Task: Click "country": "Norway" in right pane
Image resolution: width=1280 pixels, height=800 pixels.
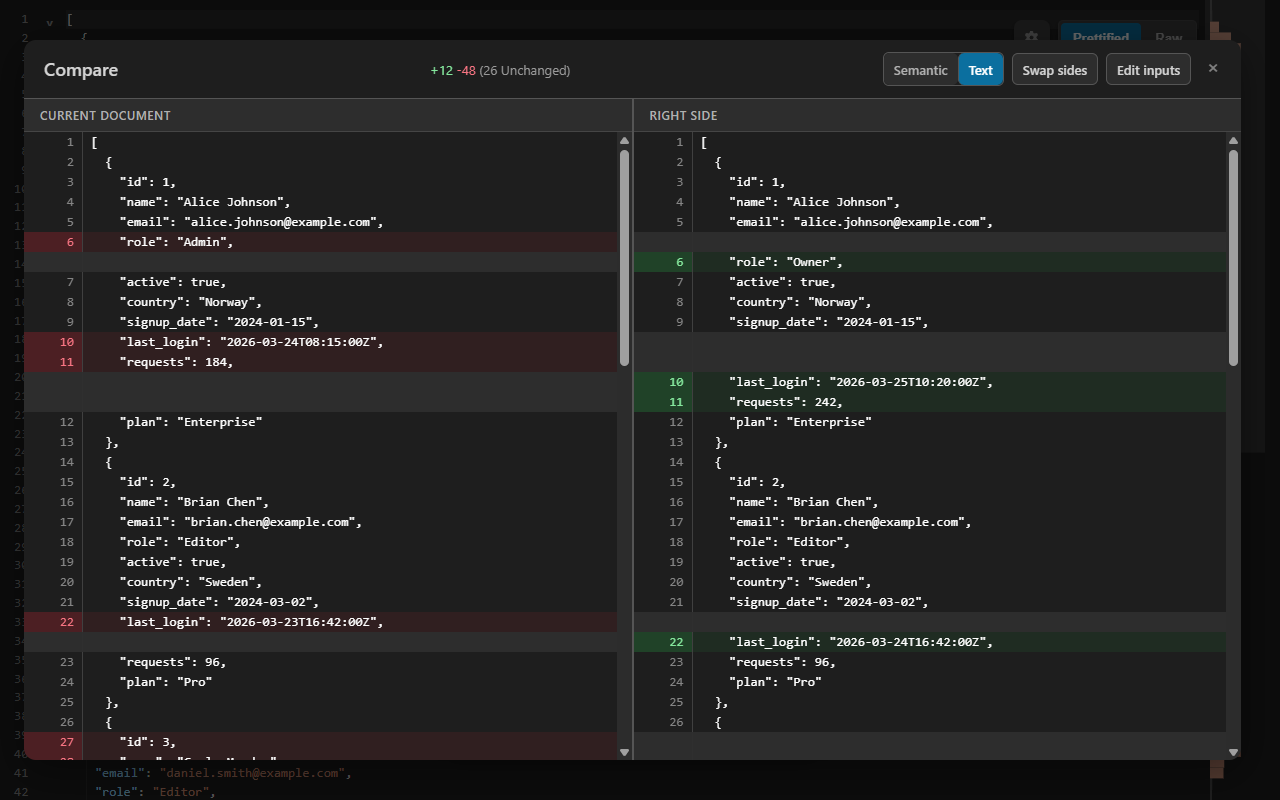Action: click(800, 302)
